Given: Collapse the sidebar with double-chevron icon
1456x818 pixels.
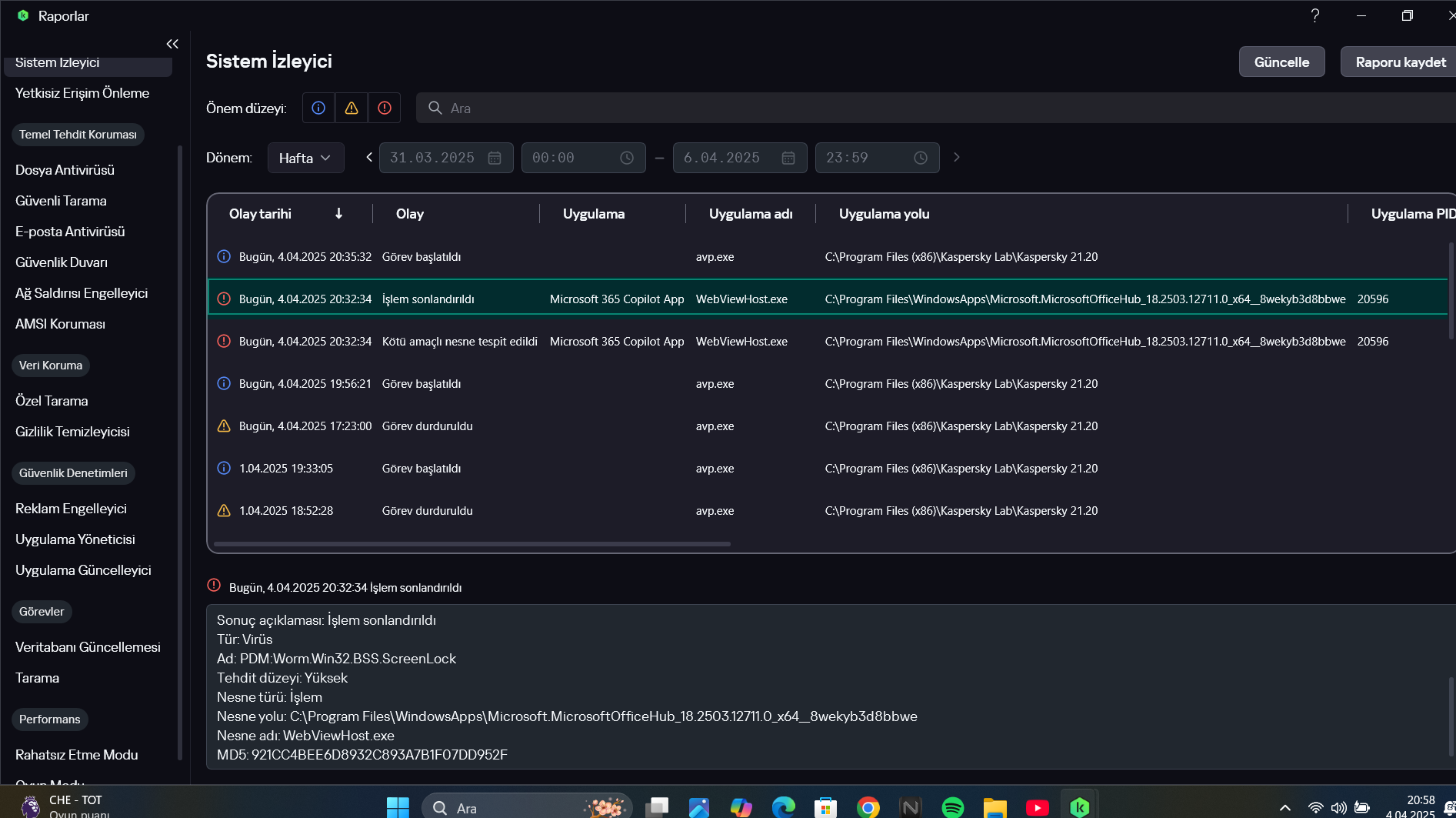Looking at the screenshot, I should tap(172, 44).
